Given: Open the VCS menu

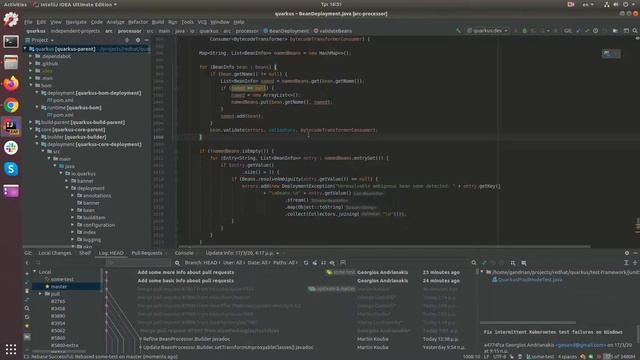Looking at the screenshot, I should pyautogui.click(x=202, y=22).
